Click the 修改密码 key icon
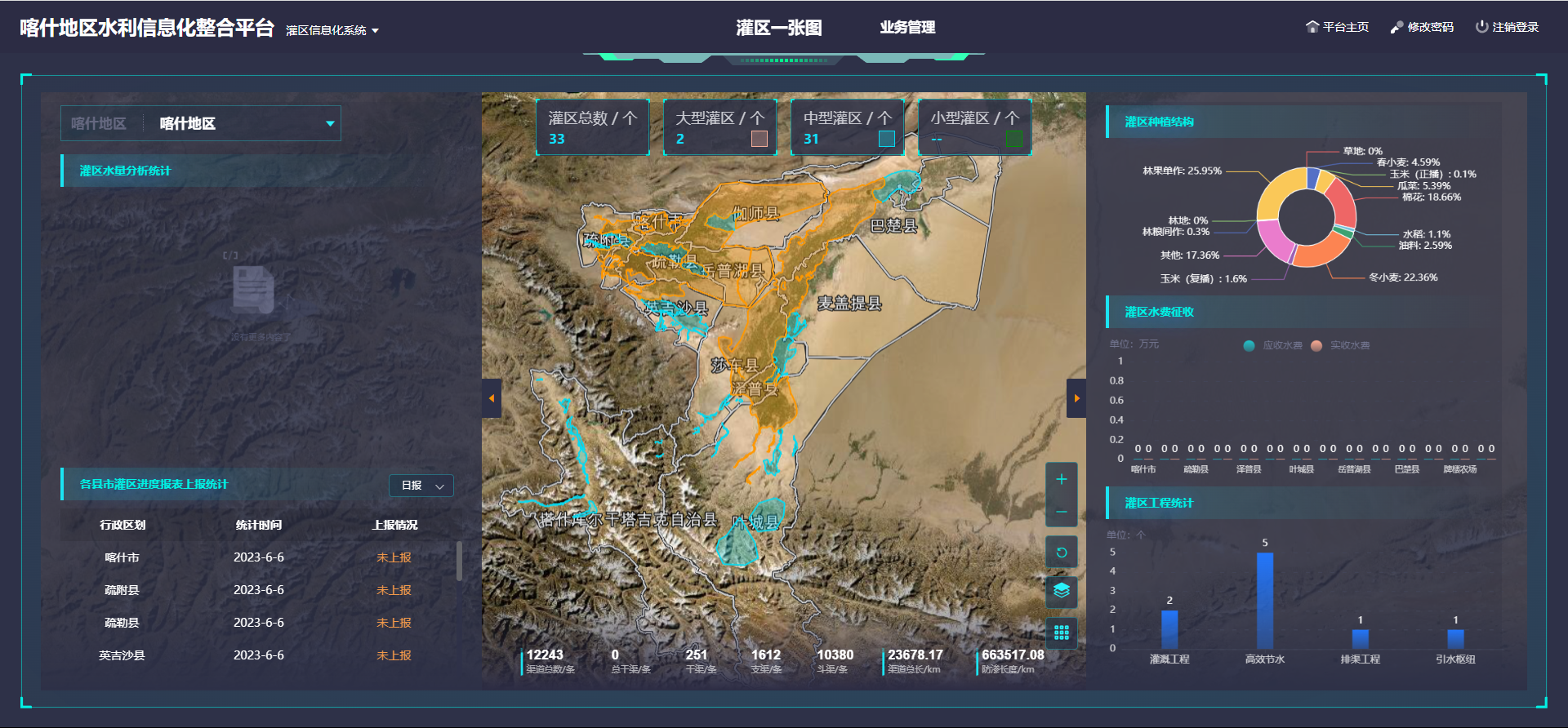The height and width of the screenshot is (728, 1568). point(1396,27)
